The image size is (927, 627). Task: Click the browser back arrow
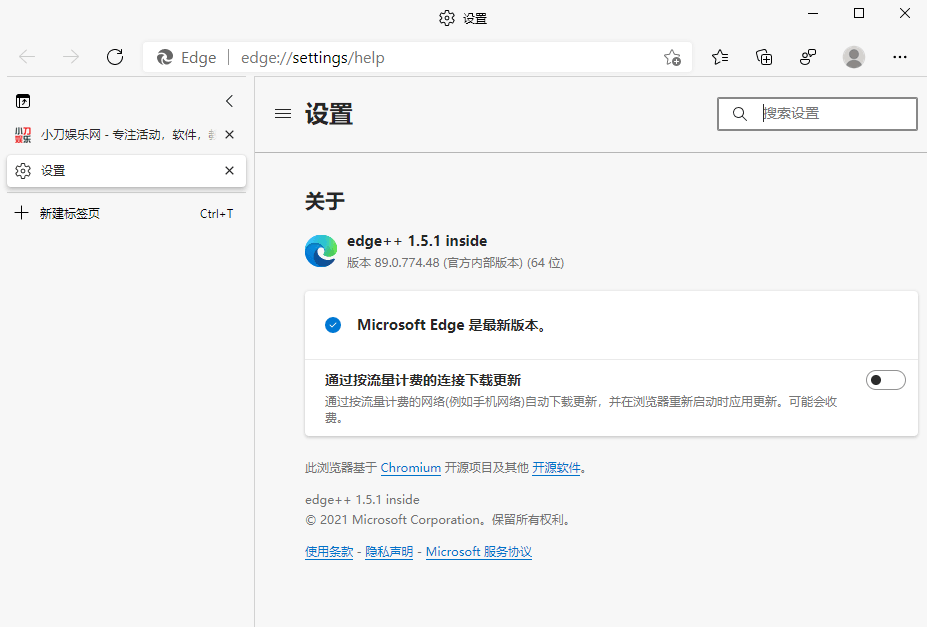click(27, 57)
